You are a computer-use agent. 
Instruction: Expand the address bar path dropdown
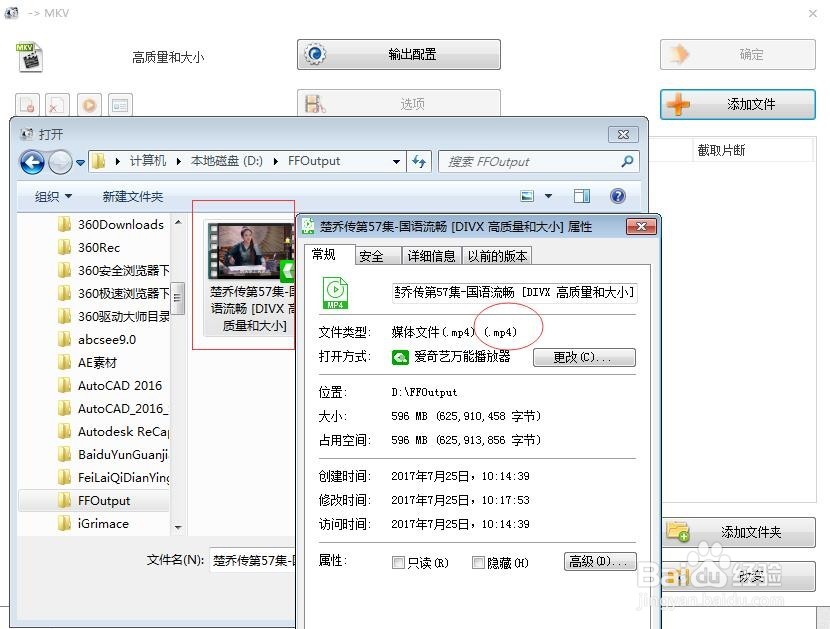point(394,161)
